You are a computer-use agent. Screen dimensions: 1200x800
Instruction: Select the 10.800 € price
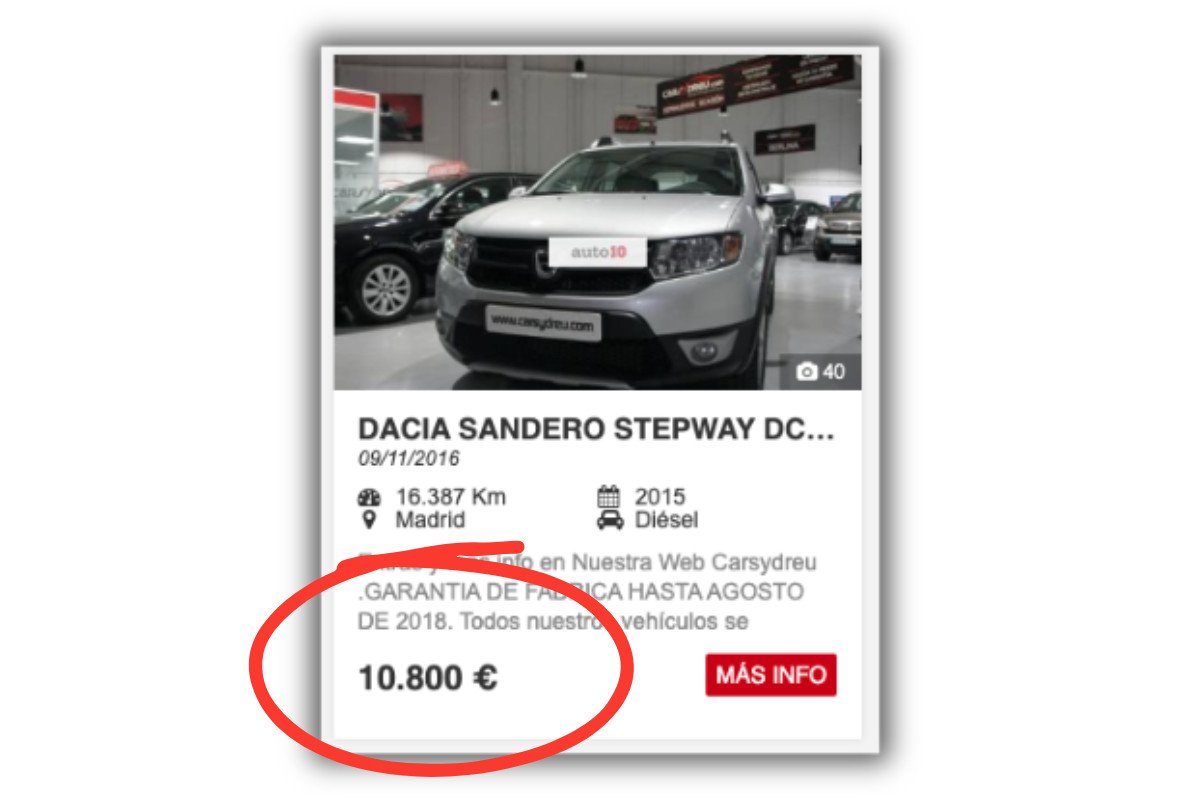[x=428, y=678]
